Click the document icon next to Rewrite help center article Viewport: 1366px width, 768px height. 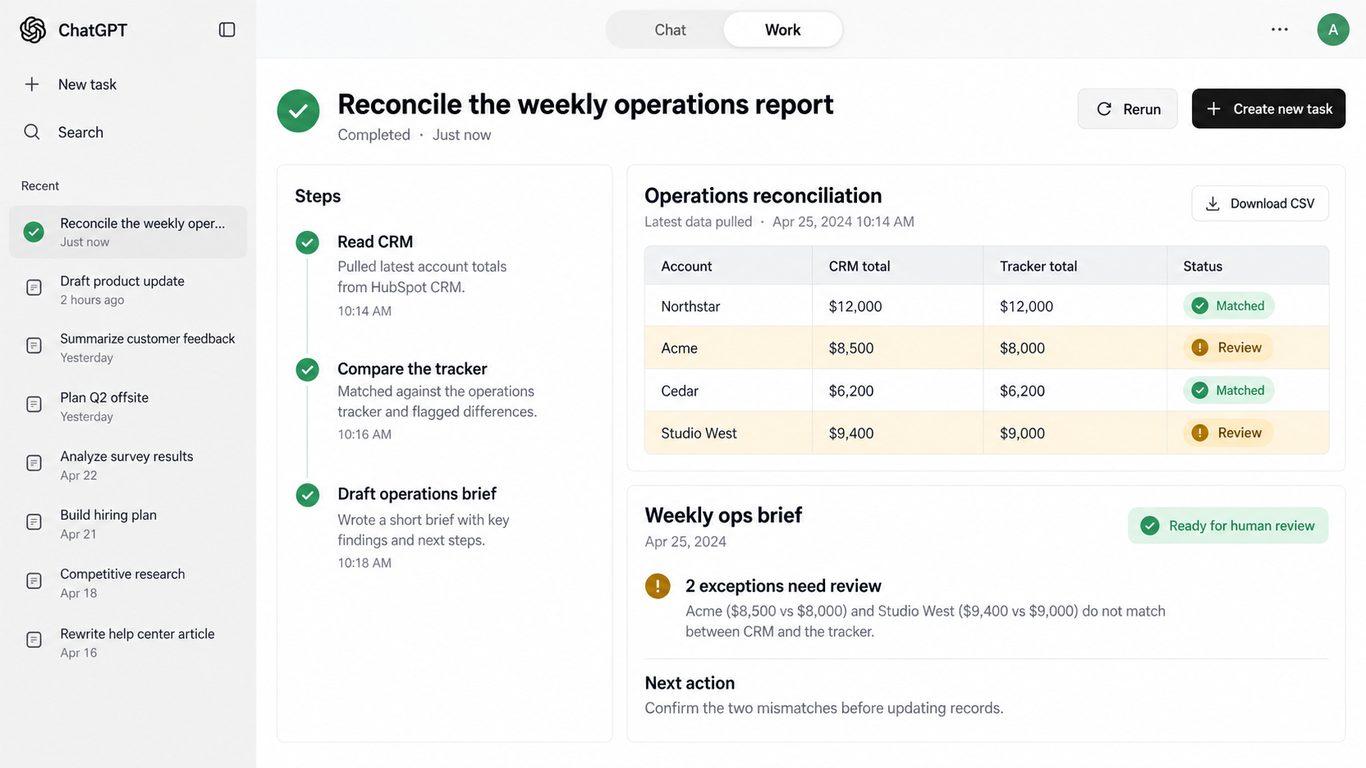(34, 641)
